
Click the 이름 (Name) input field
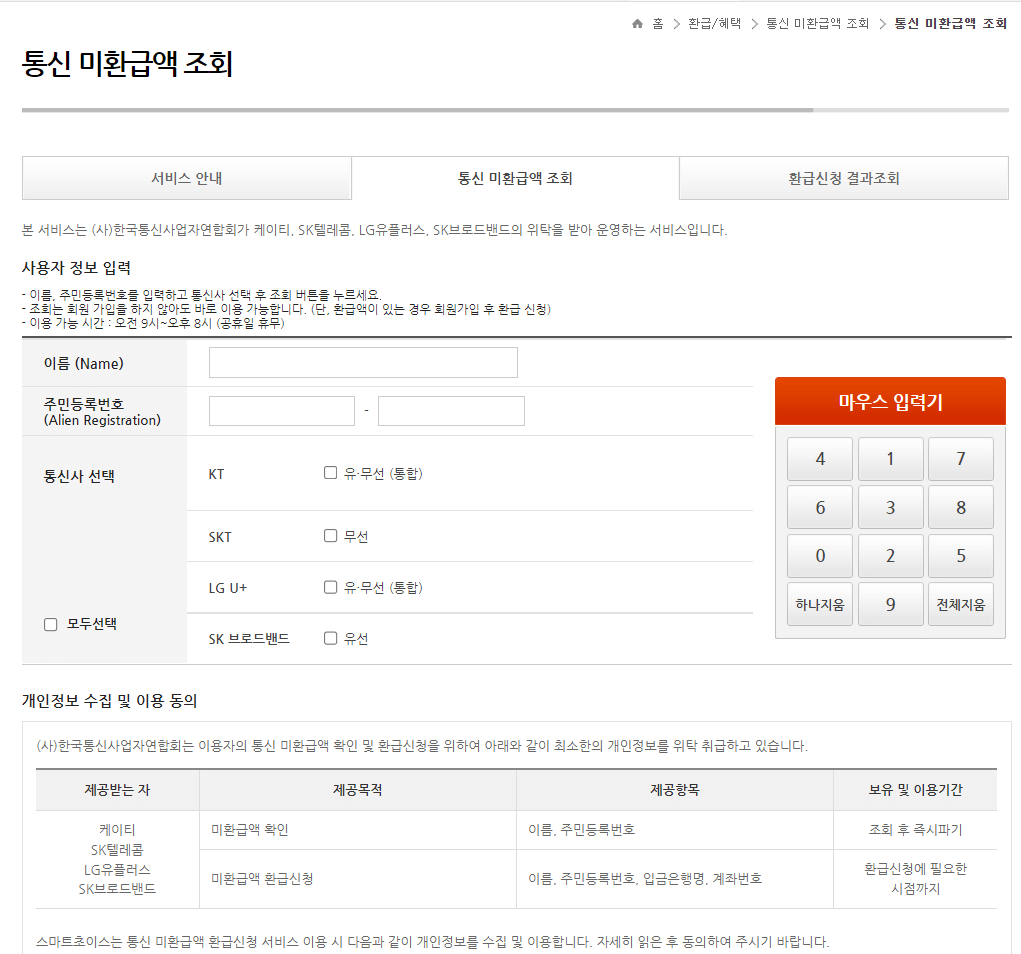click(362, 362)
